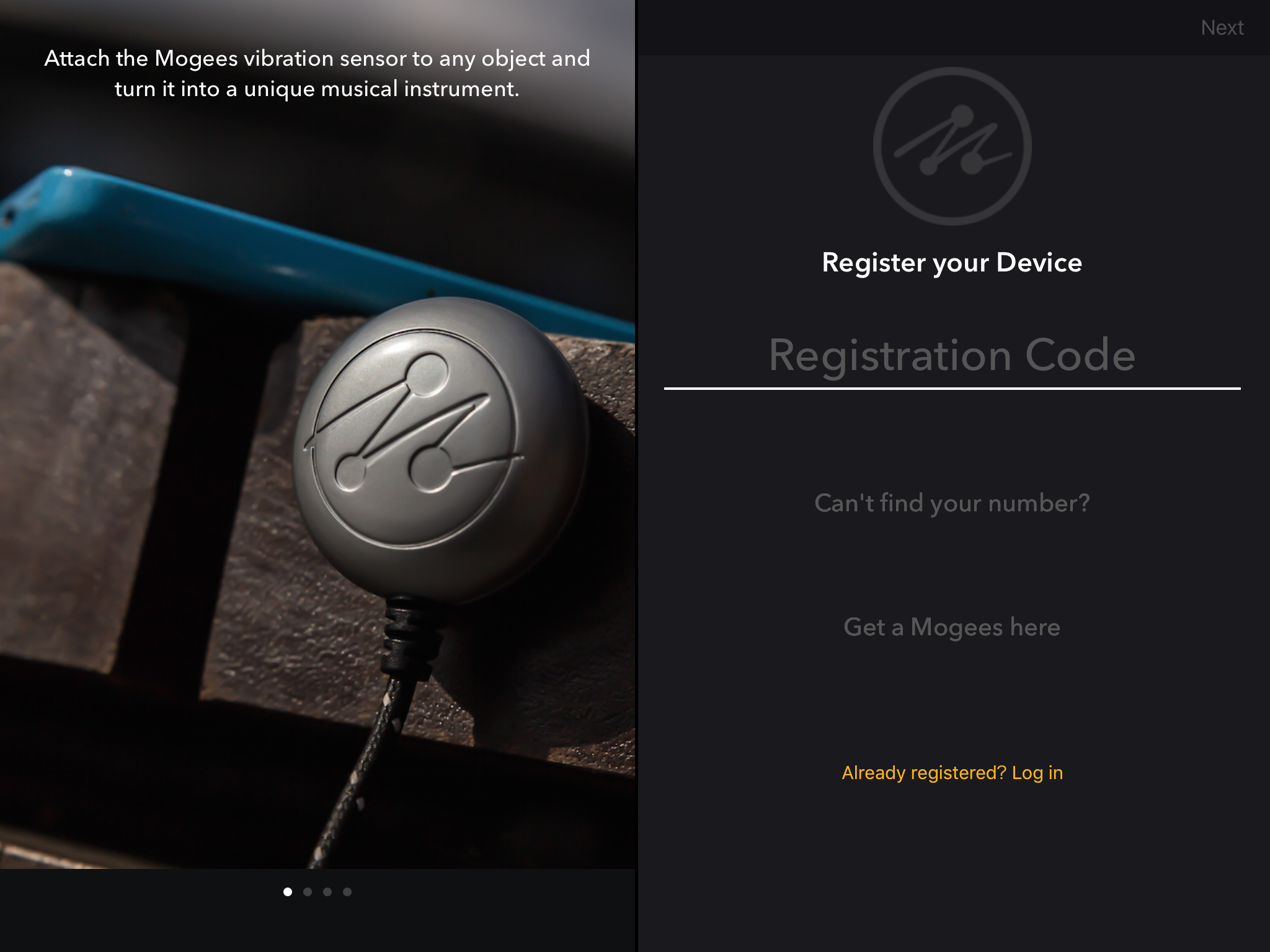The width and height of the screenshot is (1270, 952).
Task: Tap the Next button
Action: [1222, 28]
